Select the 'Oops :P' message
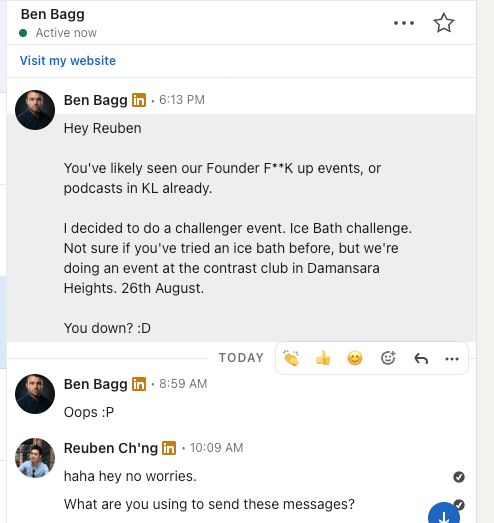Viewport: 494px width, 523px height. 89,412
